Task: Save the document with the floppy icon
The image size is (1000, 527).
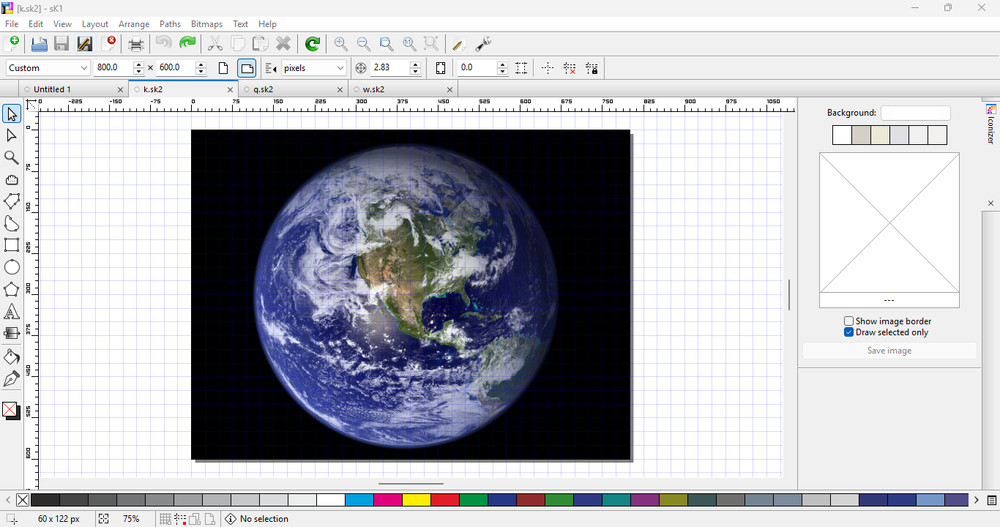Action: click(x=61, y=43)
